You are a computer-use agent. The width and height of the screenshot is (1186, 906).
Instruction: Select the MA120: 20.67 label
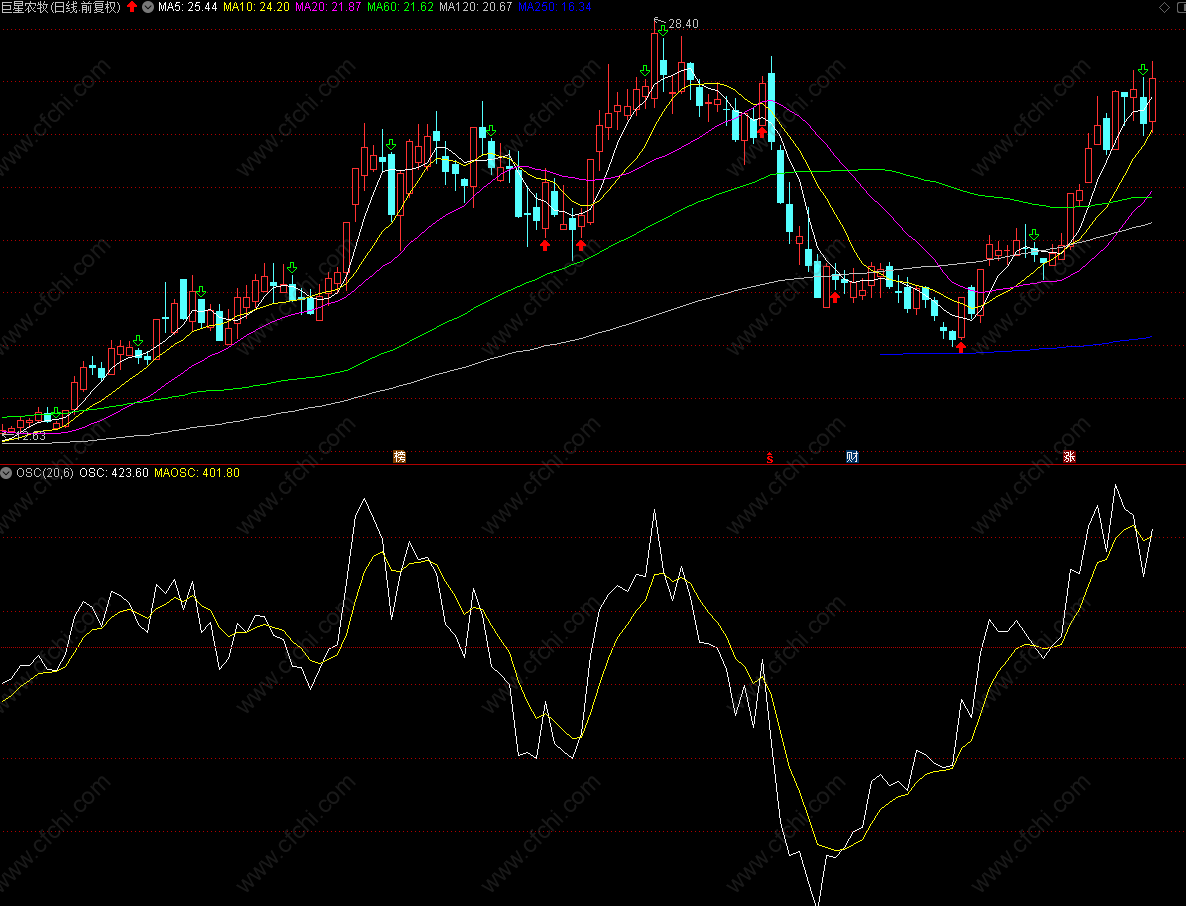476,7
